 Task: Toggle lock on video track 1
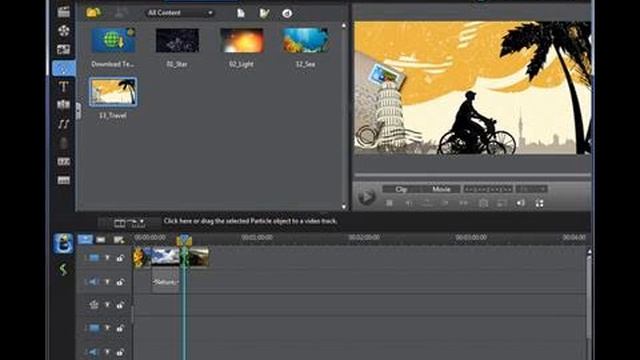click(120, 258)
